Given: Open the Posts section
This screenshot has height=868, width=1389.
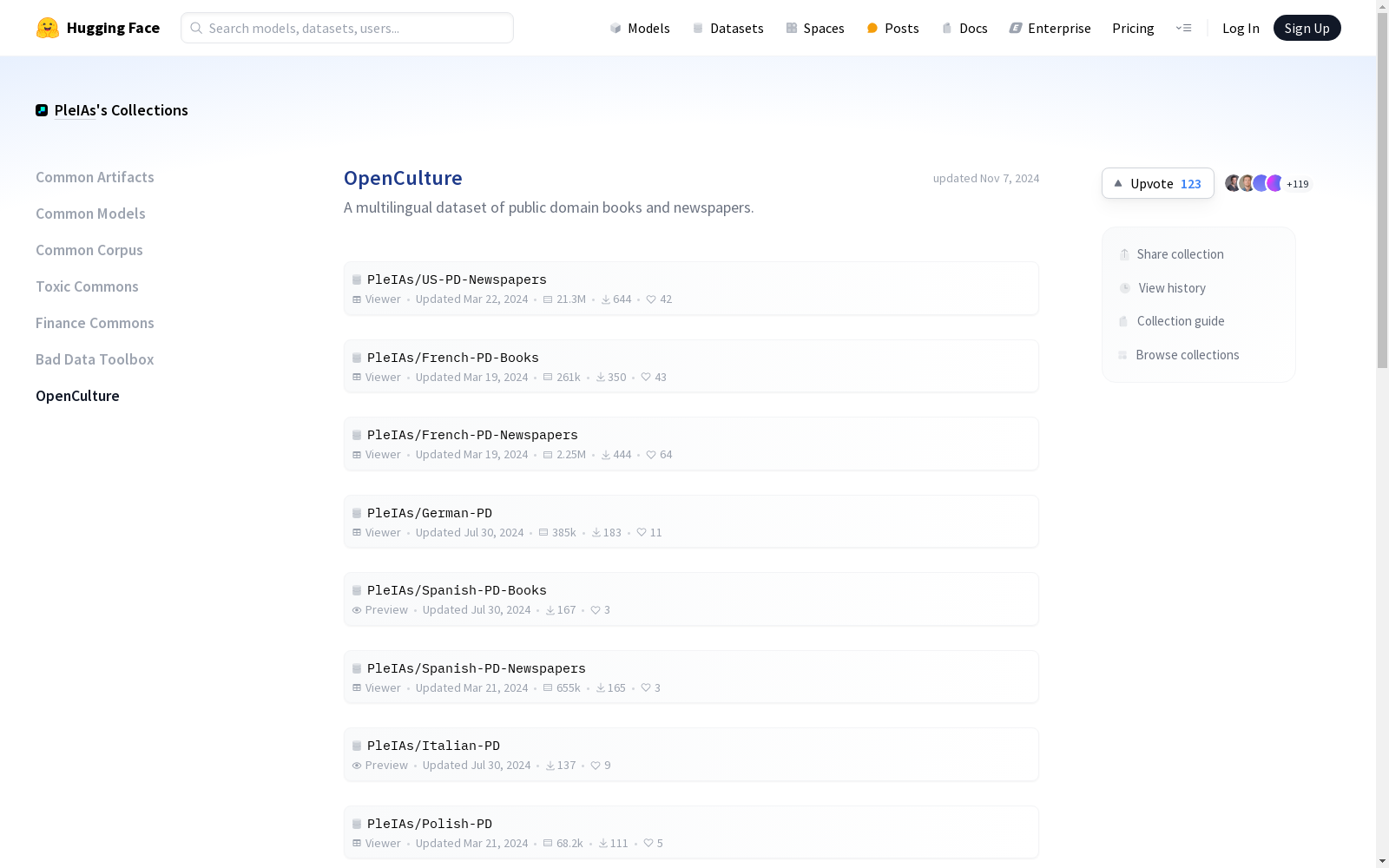Looking at the screenshot, I should coord(892,28).
